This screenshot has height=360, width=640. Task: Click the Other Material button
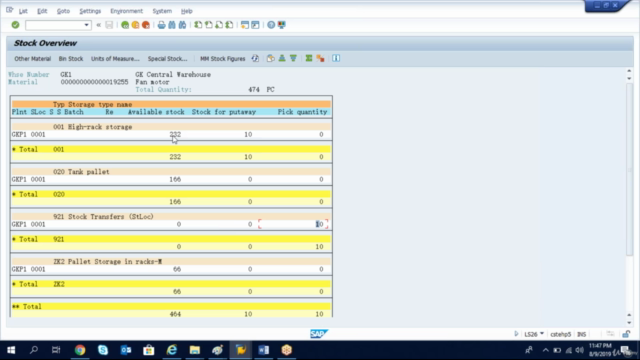click(33, 59)
